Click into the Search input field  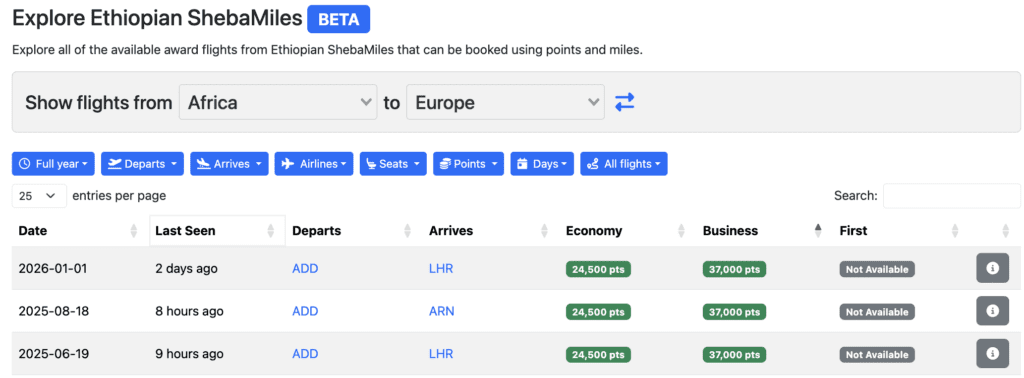click(x=951, y=195)
